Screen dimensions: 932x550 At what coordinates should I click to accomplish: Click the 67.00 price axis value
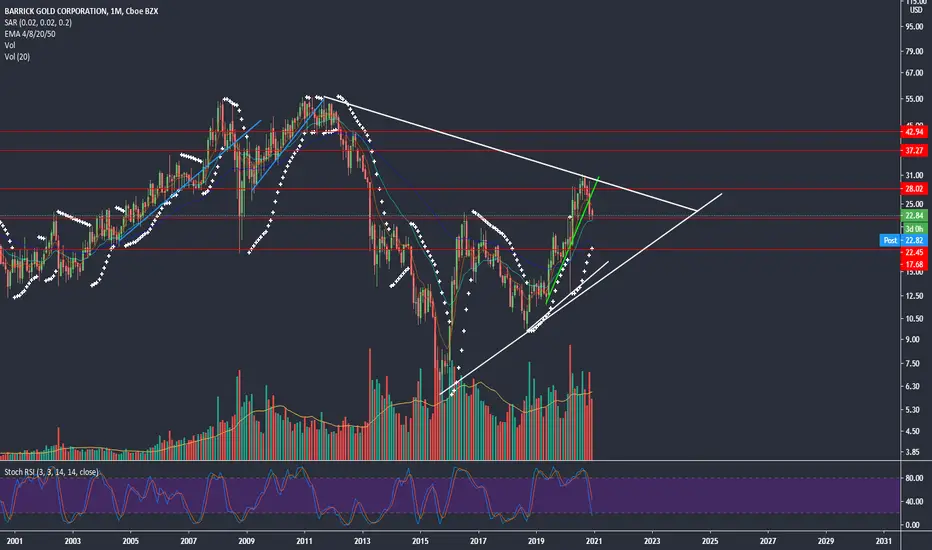[914, 73]
